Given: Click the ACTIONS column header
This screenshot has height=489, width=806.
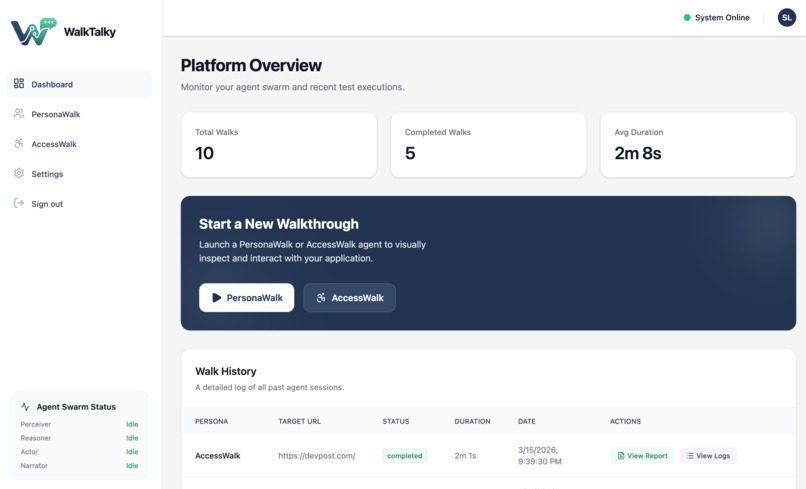Looking at the screenshot, I should click(x=626, y=421).
